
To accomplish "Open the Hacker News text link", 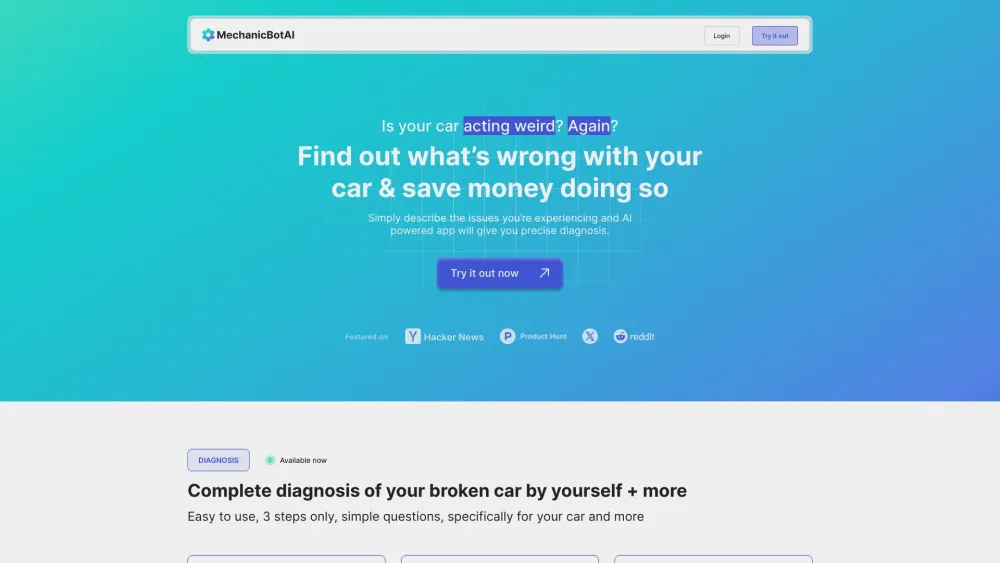I will coord(454,337).
